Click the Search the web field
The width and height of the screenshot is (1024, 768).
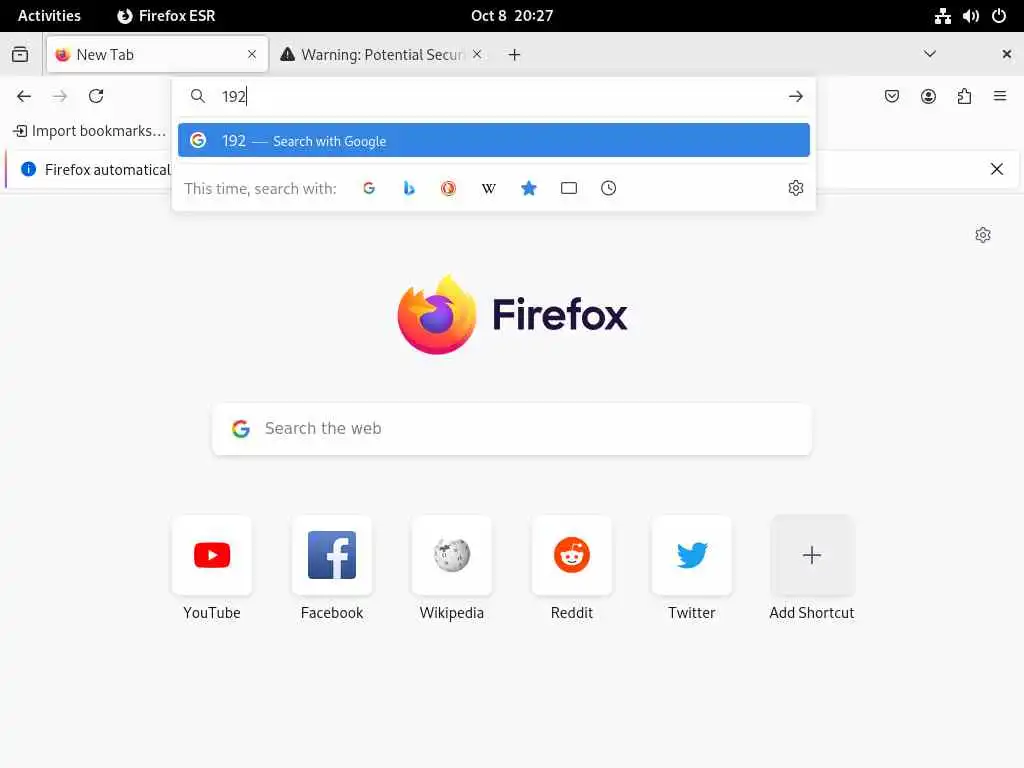(x=512, y=428)
